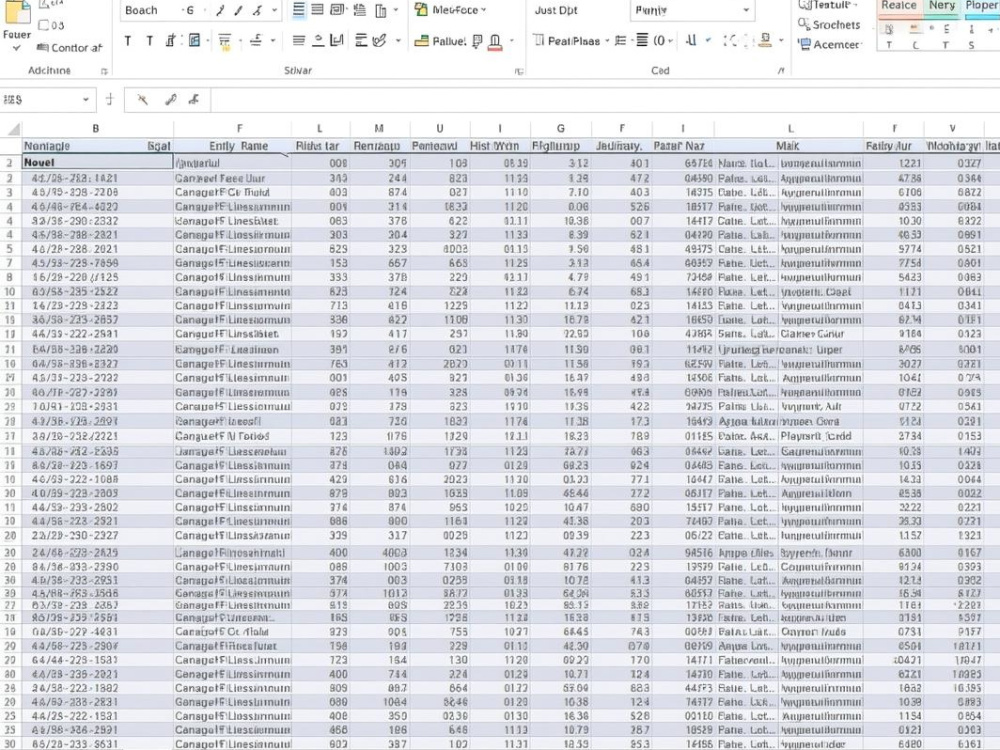This screenshot has height=750, width=1000.
Task: Click the Nontagje header cell
Action: (97, 146)
